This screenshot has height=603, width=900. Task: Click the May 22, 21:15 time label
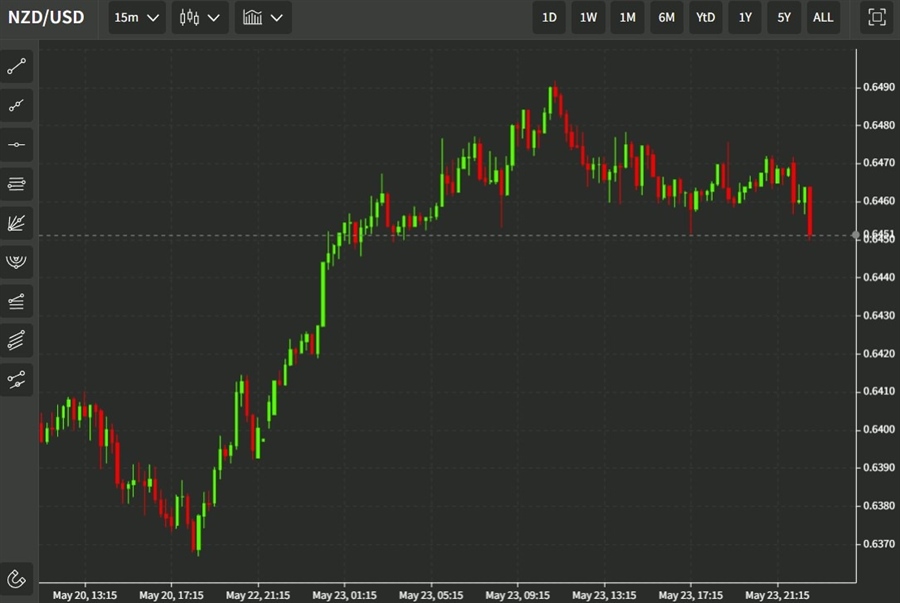[258, 595]
